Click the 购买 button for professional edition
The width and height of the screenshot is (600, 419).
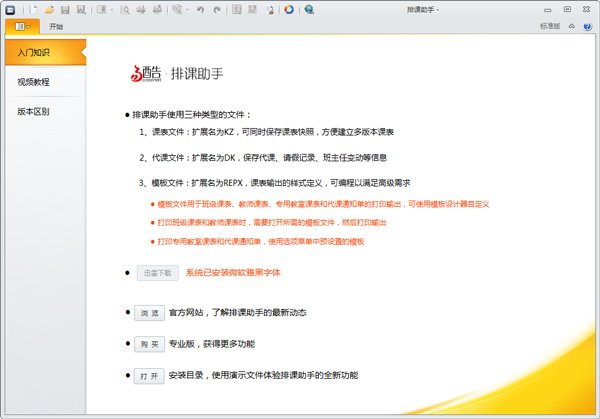[150, 344]
